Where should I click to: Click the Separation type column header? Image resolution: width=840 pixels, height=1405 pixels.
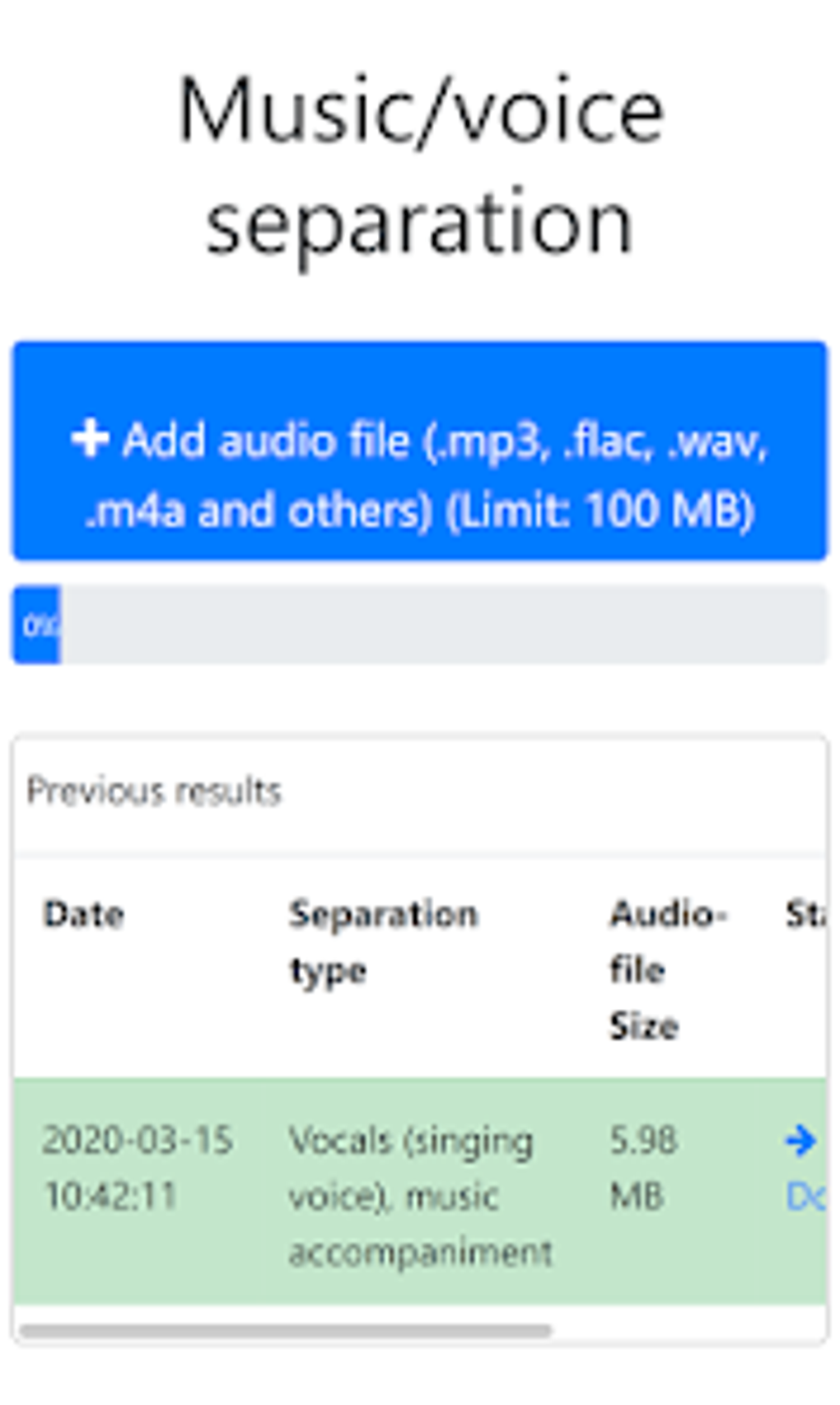[x=383, y=941]
